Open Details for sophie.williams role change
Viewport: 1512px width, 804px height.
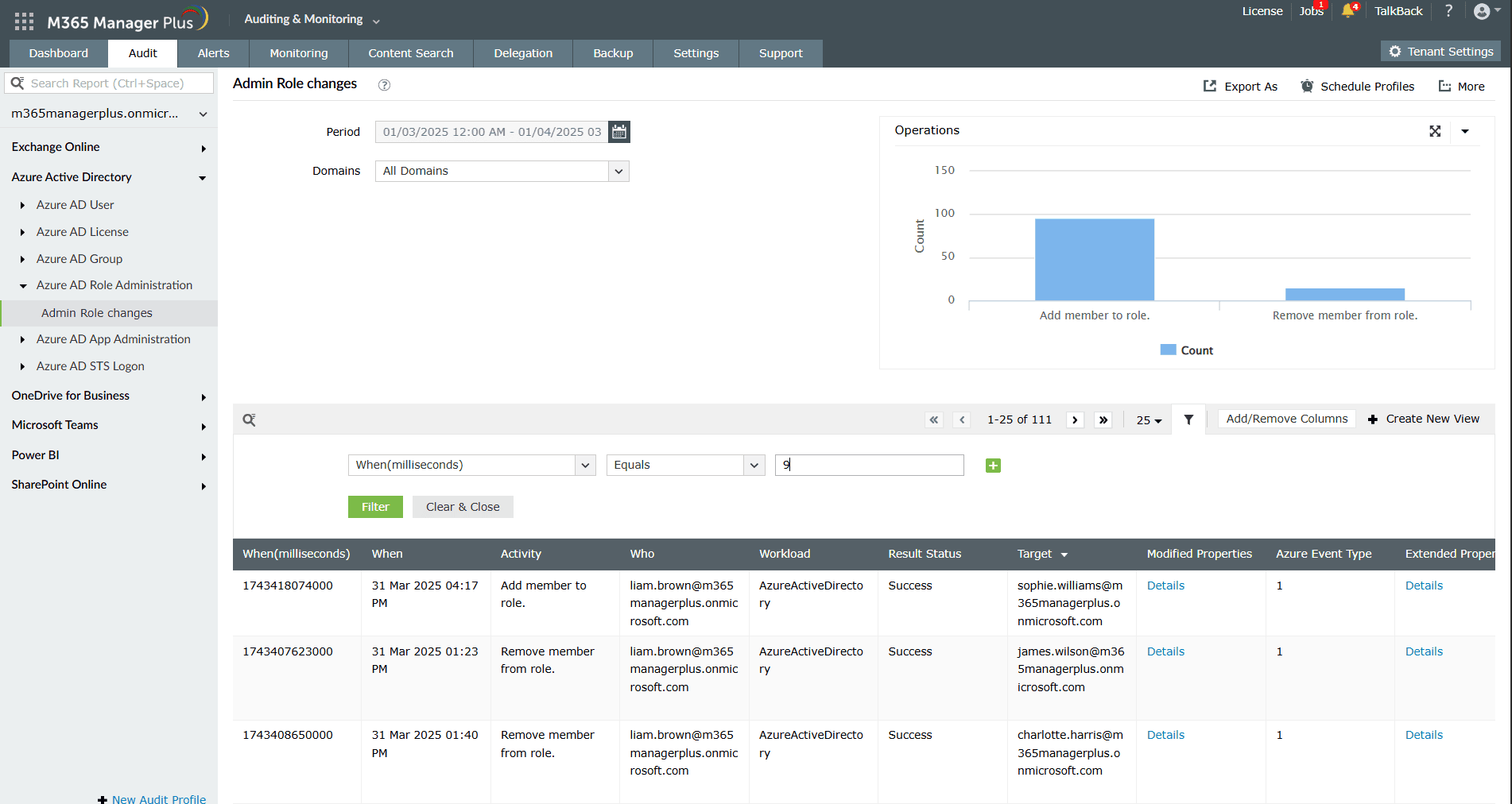(x=1165, y=585)
